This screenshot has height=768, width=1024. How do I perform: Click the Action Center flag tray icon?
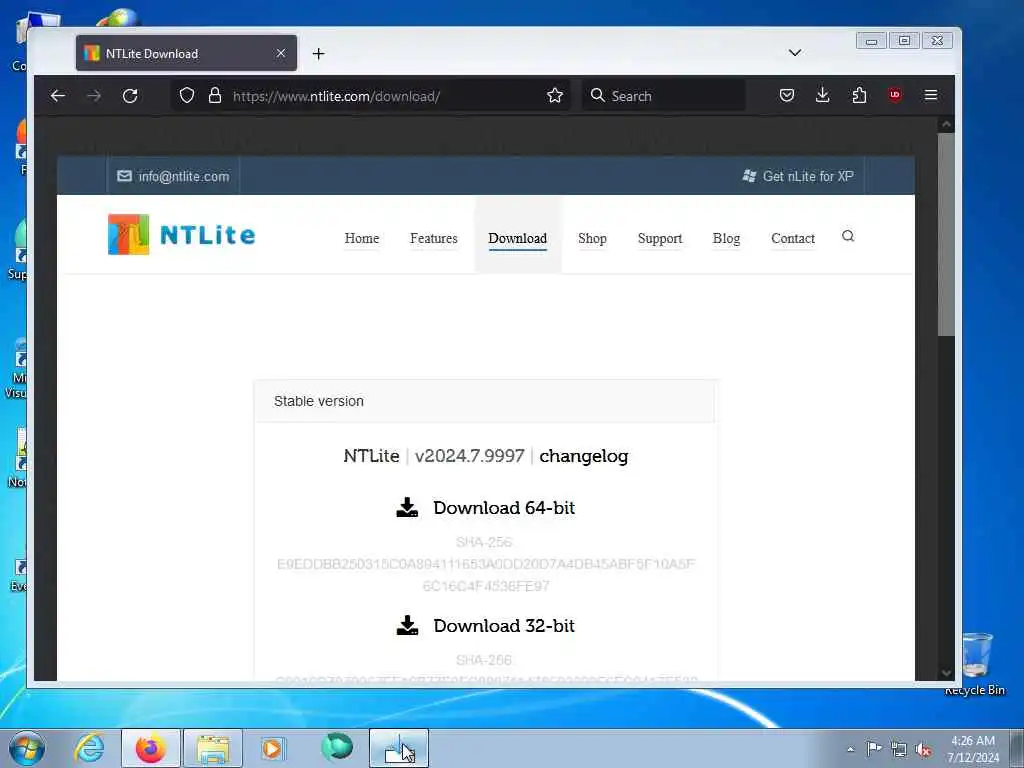(x=874, y=748)
